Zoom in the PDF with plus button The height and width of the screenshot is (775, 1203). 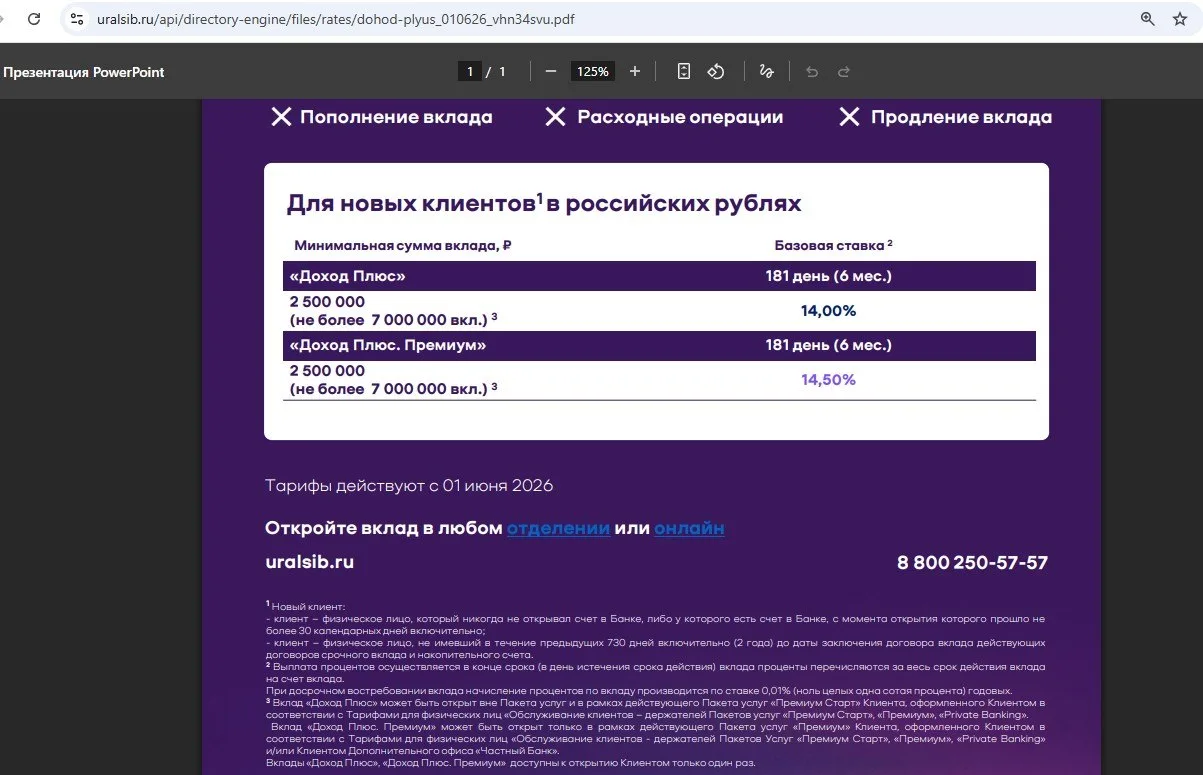pos(635,72)
